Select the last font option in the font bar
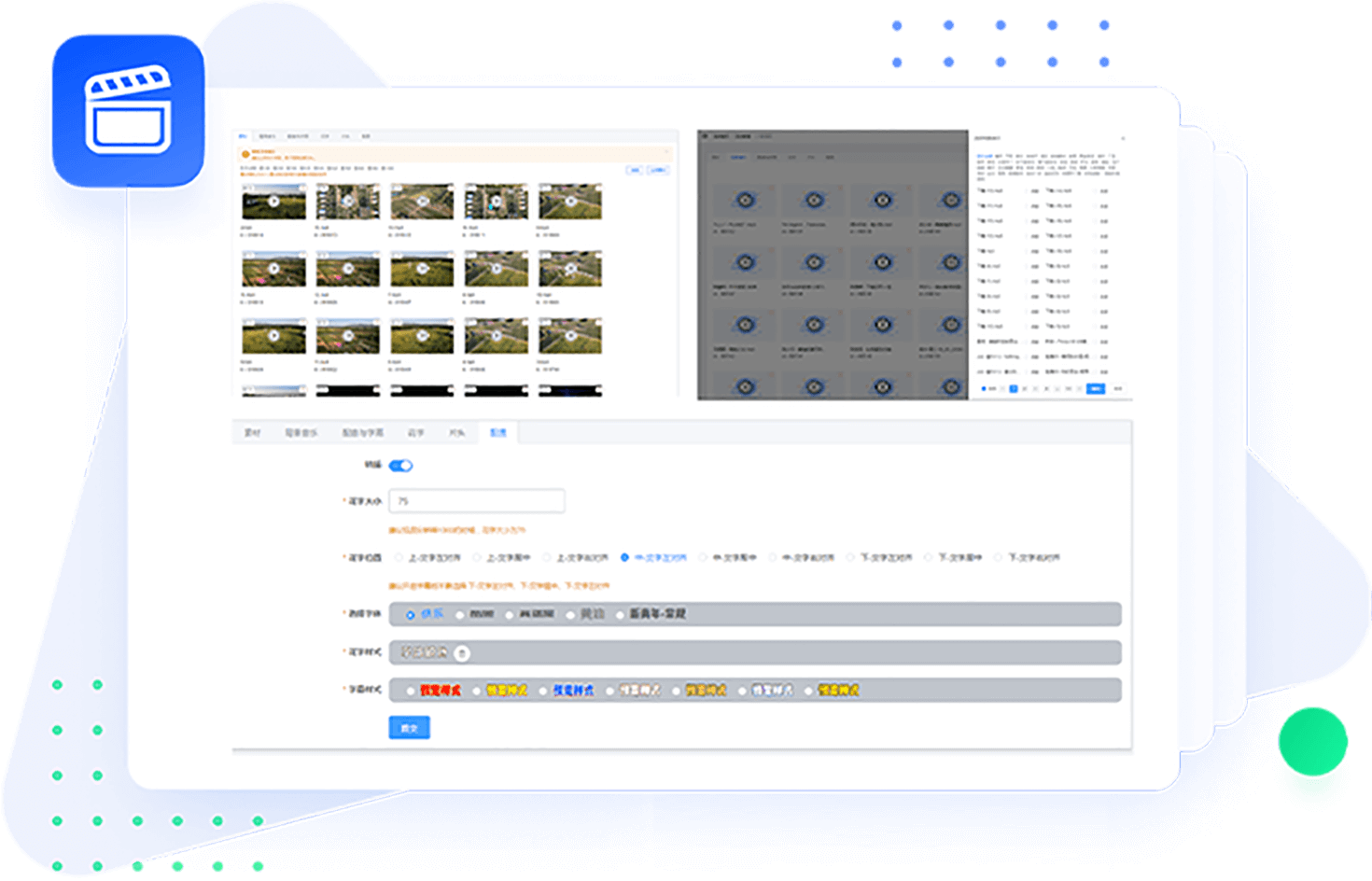 (x=620, y=615)
